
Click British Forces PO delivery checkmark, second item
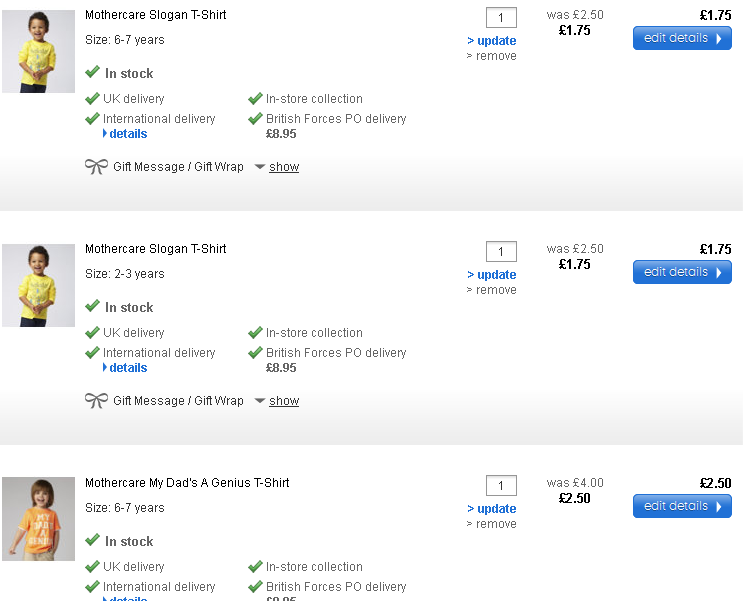255,353
